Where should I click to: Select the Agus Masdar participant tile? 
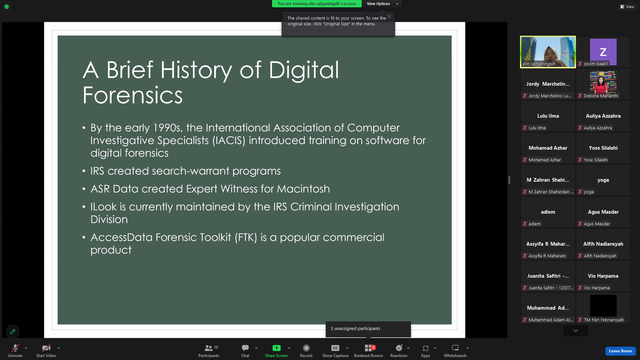[603, 212]
